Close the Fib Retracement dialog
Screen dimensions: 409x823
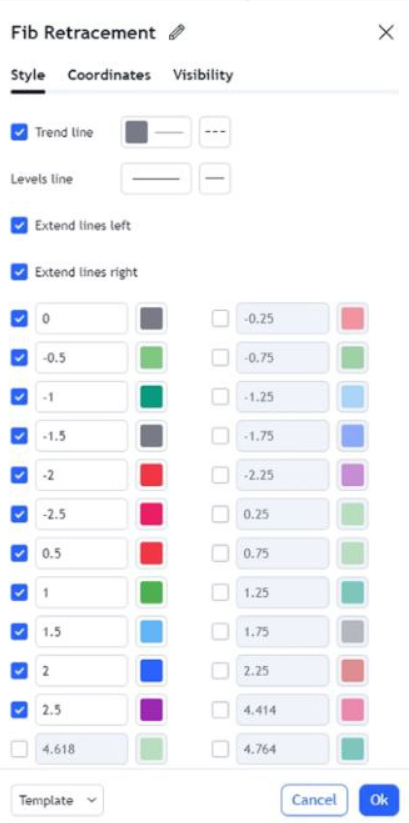tap(386, 33)
